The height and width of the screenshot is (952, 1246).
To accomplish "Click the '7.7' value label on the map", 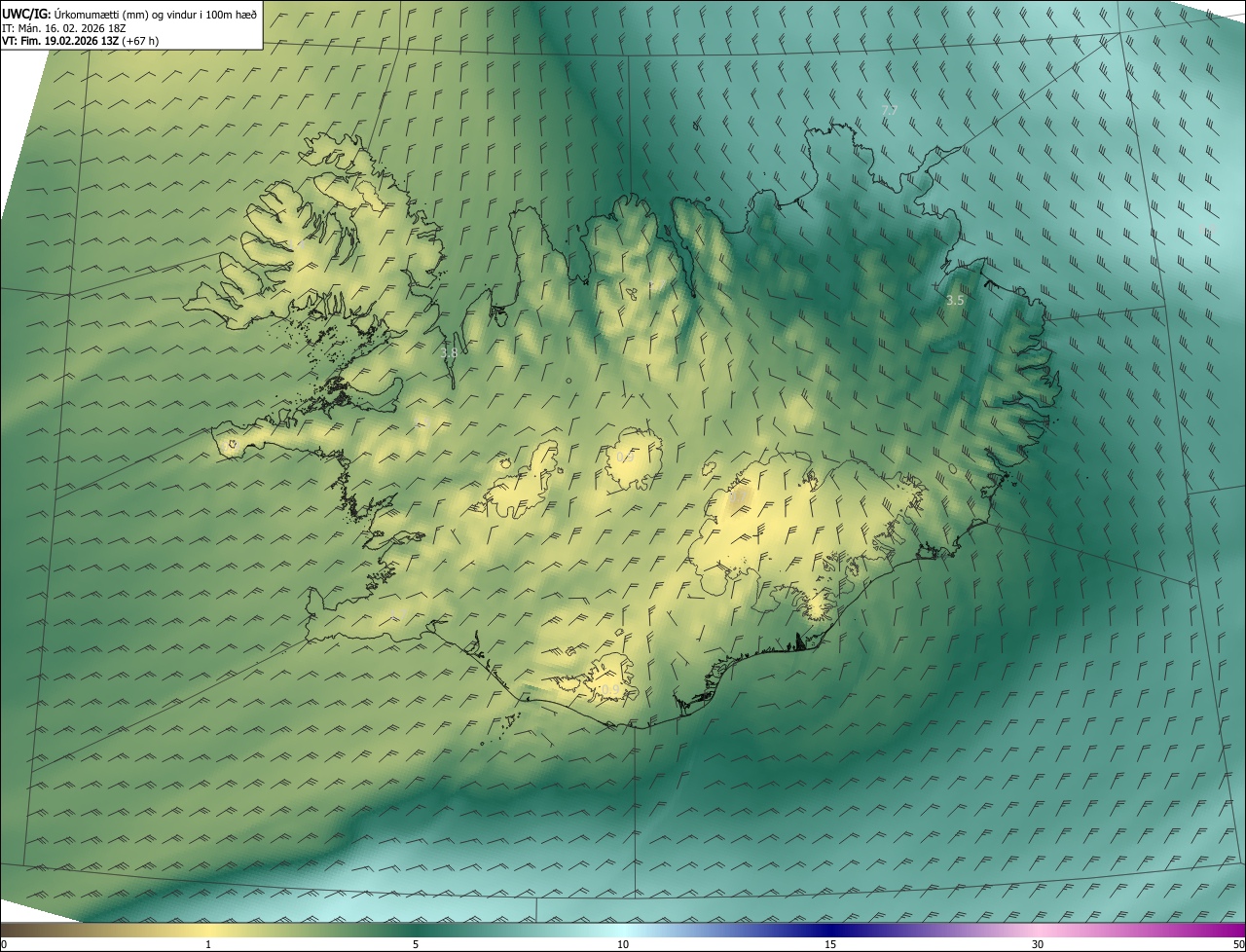I will (x=889, y=112).
